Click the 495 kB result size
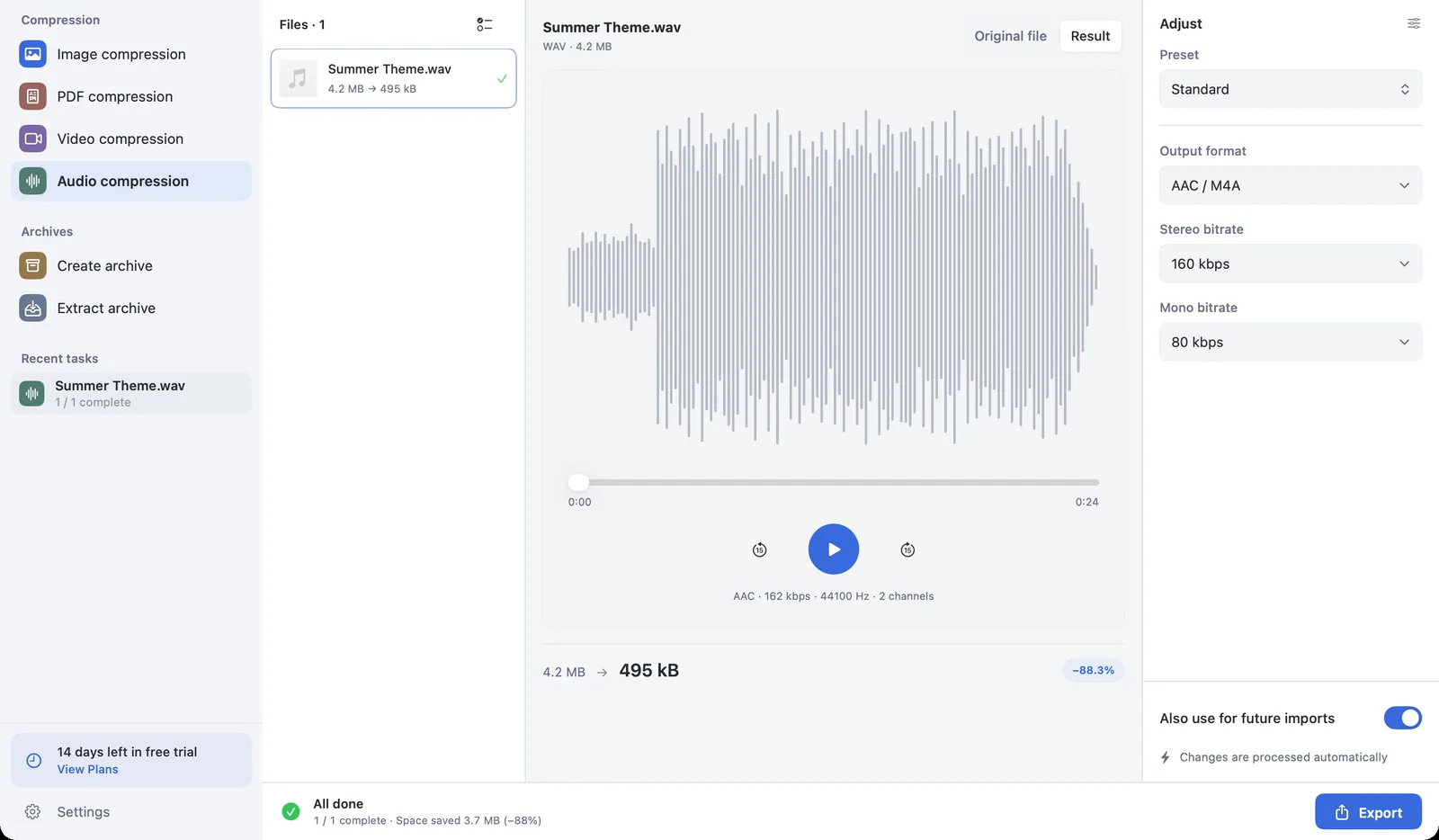The image size is (1439, 840). pos(648,670)
